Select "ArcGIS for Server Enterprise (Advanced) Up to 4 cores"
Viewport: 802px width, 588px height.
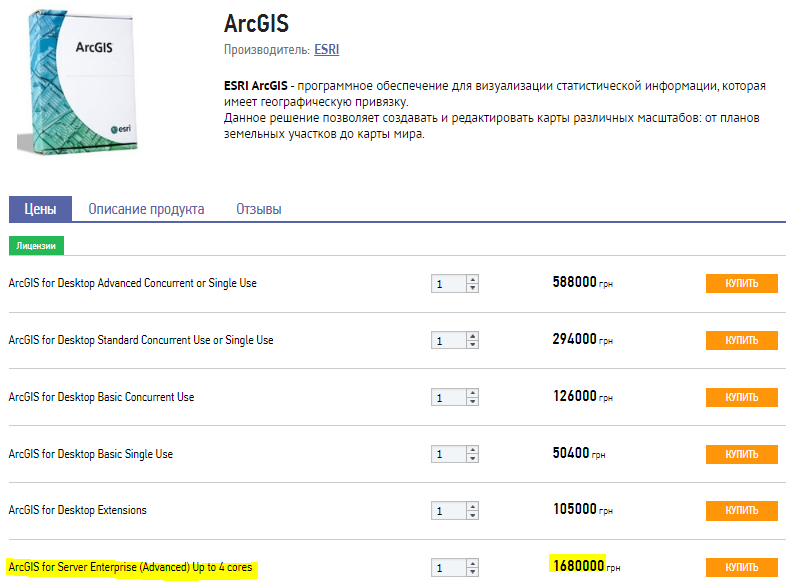point(130,567)
